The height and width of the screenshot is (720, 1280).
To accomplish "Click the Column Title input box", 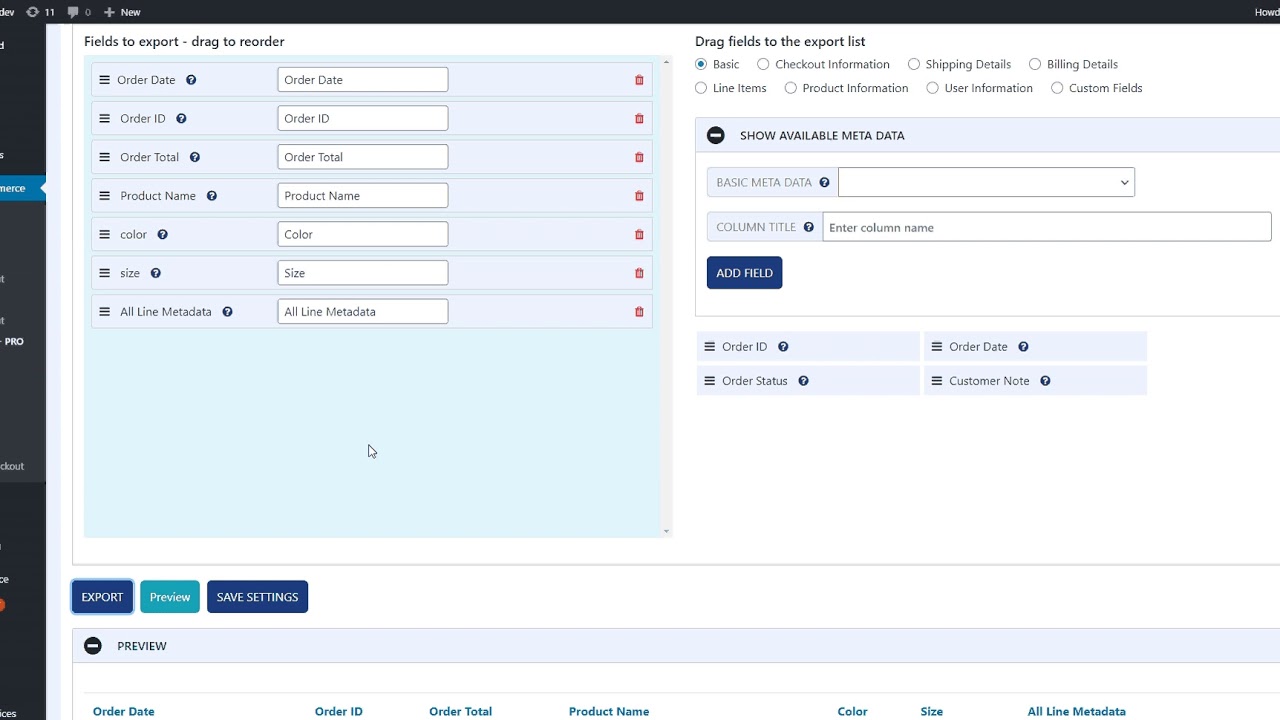I will click(x=1047, y=227).
